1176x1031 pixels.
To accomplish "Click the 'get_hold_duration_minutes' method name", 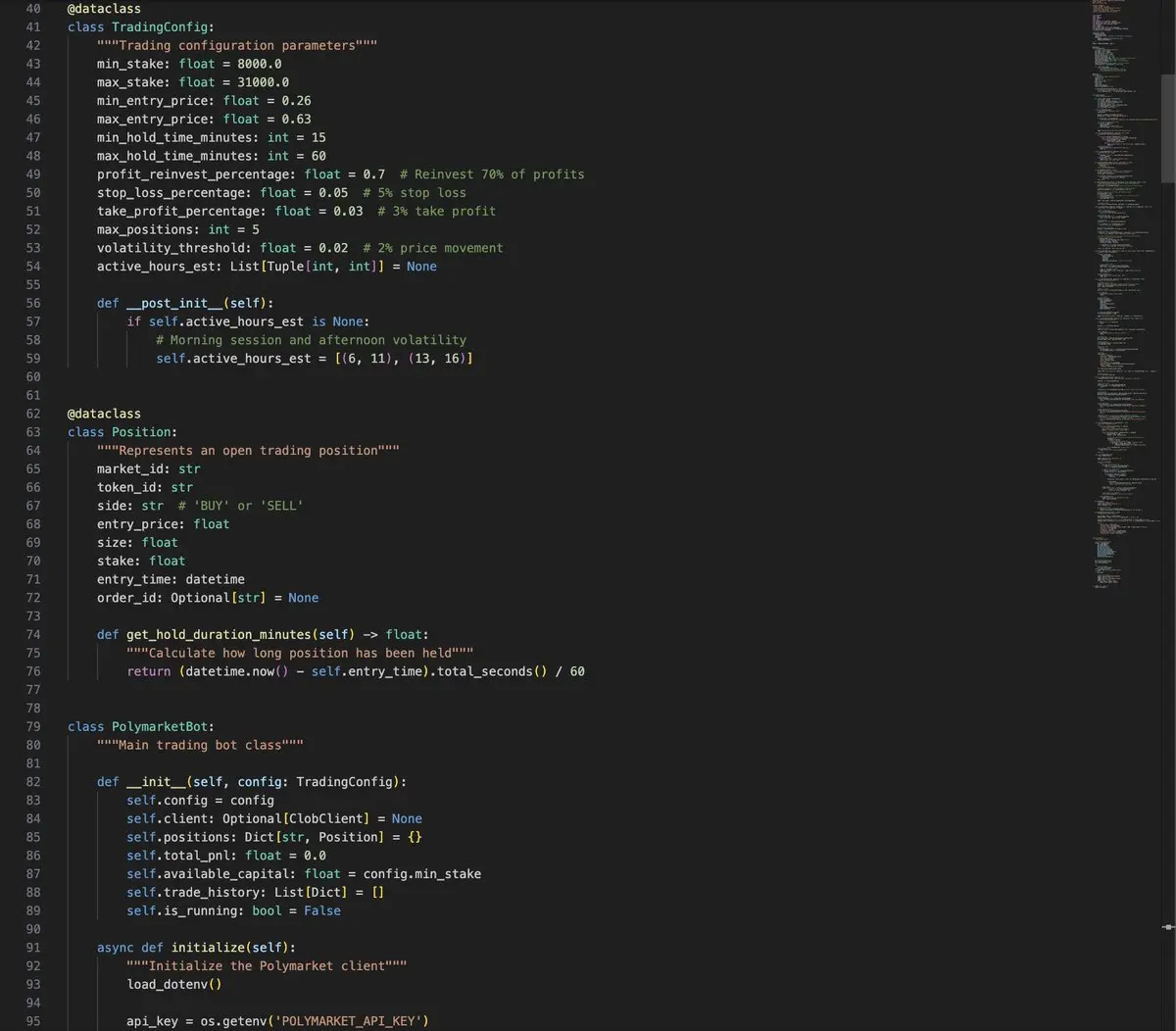I will pyautogui.click(x=219, y=635).
